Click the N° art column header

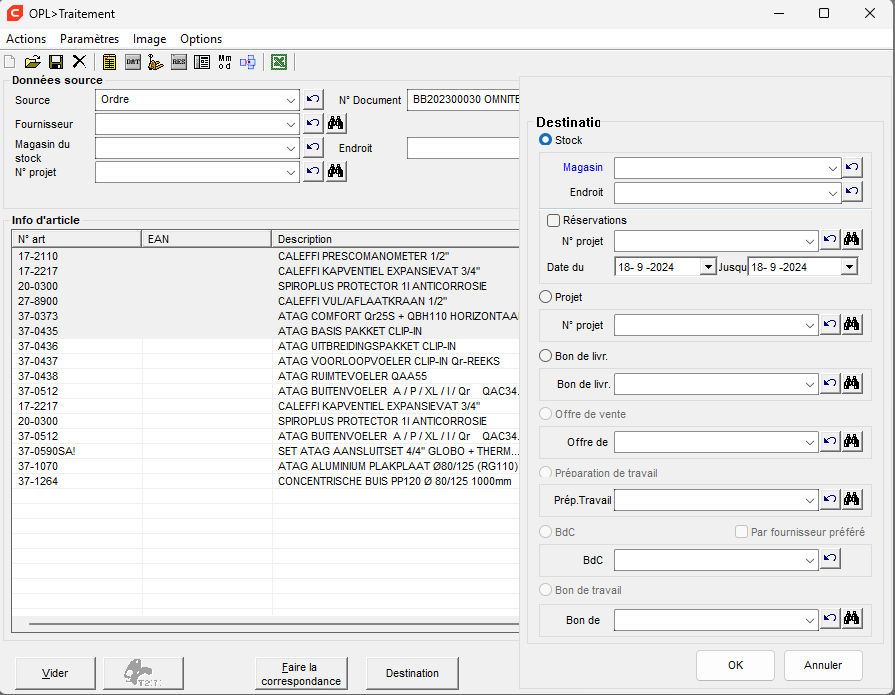pos(76,239)
